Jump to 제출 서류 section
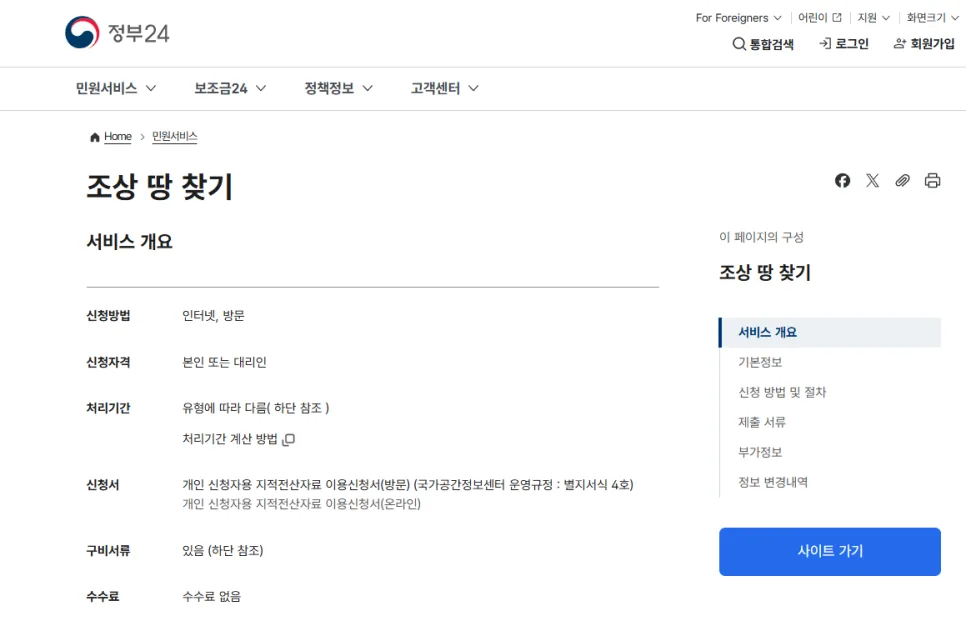This screenshot has height=626, width=966. tap(762, 423)
